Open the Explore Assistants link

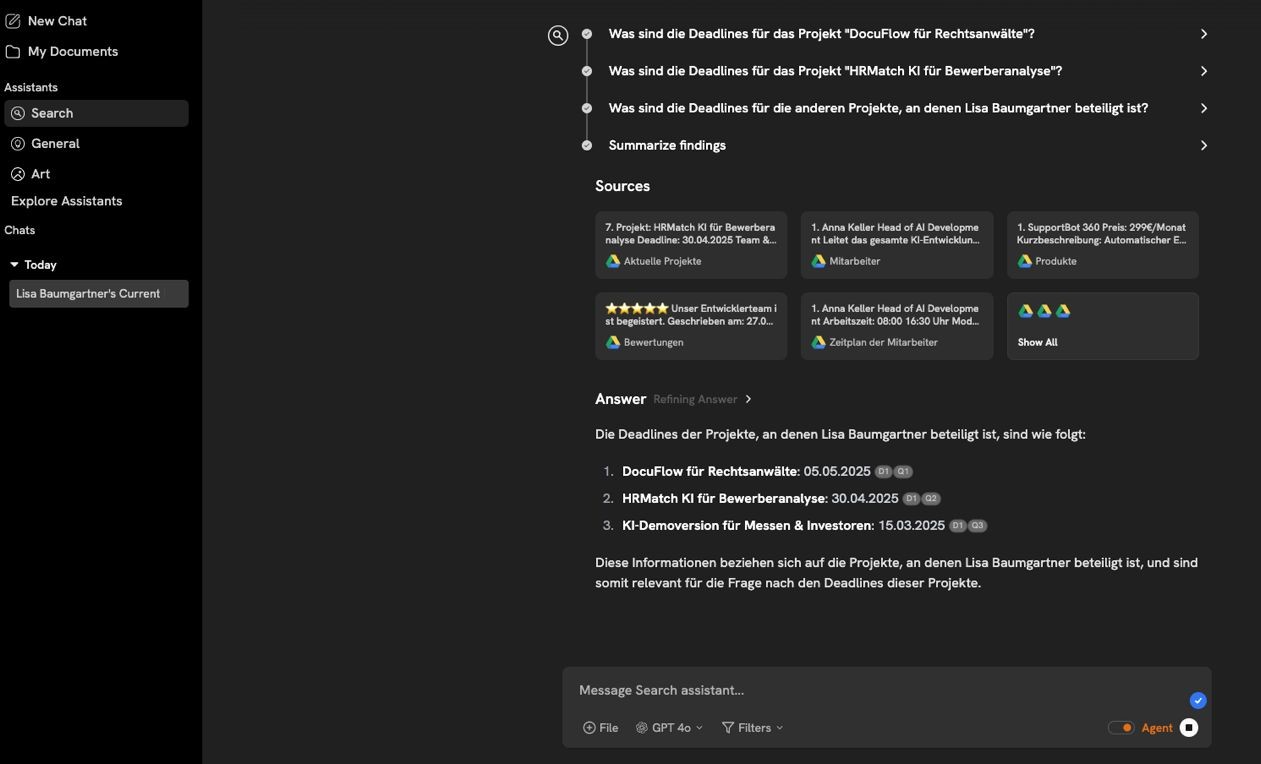pyautogui.click(x=66, y=201)
